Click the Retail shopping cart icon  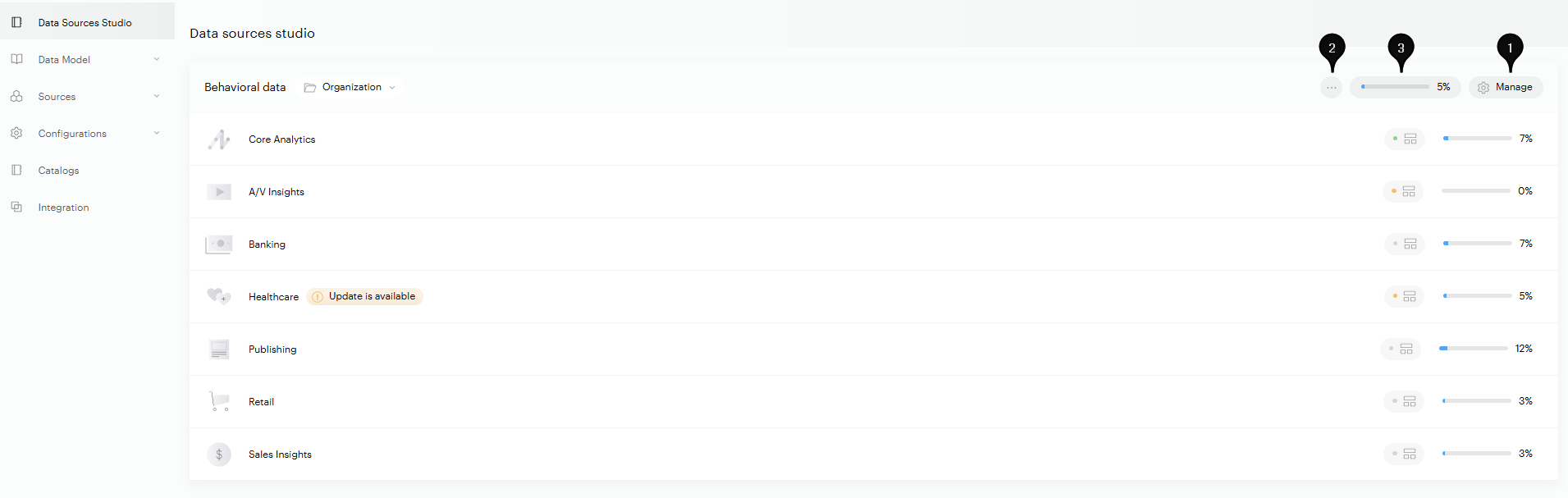pyautogui.click(x=219, y=401)
